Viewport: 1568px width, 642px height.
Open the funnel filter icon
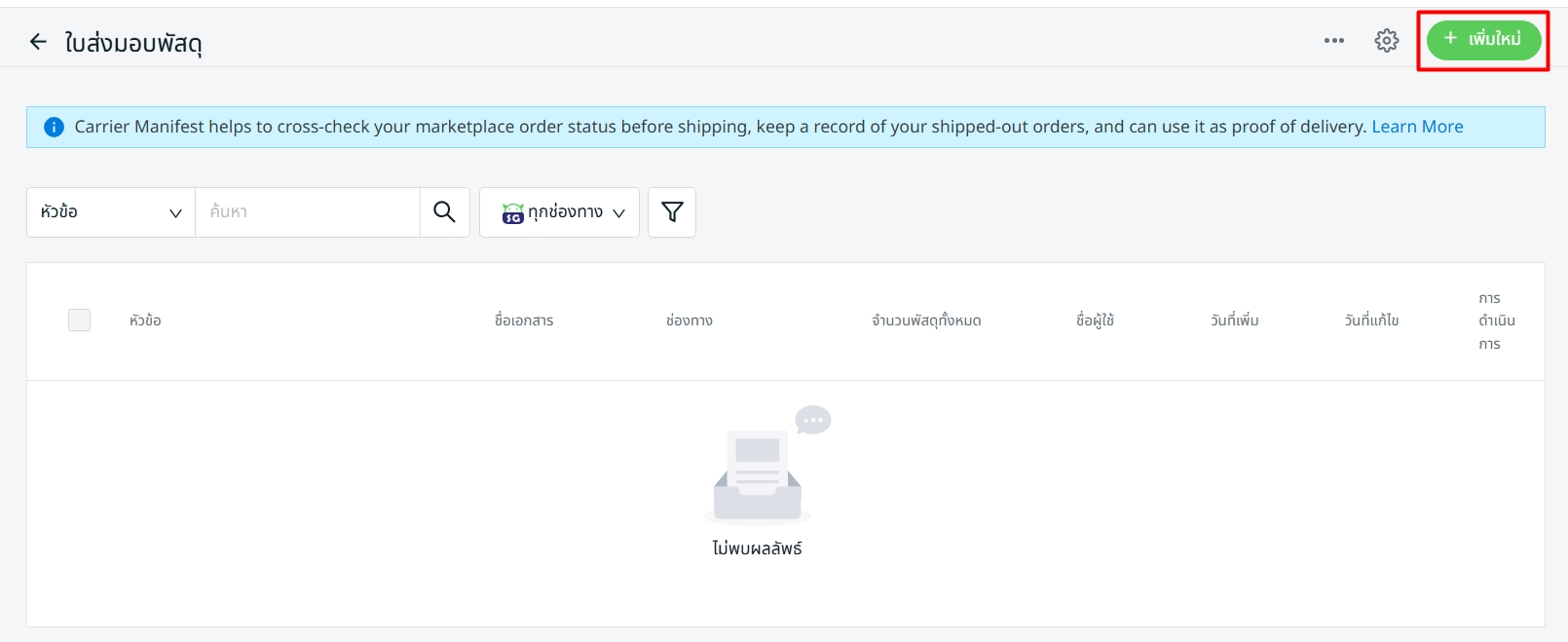click(x=672, y=212)
